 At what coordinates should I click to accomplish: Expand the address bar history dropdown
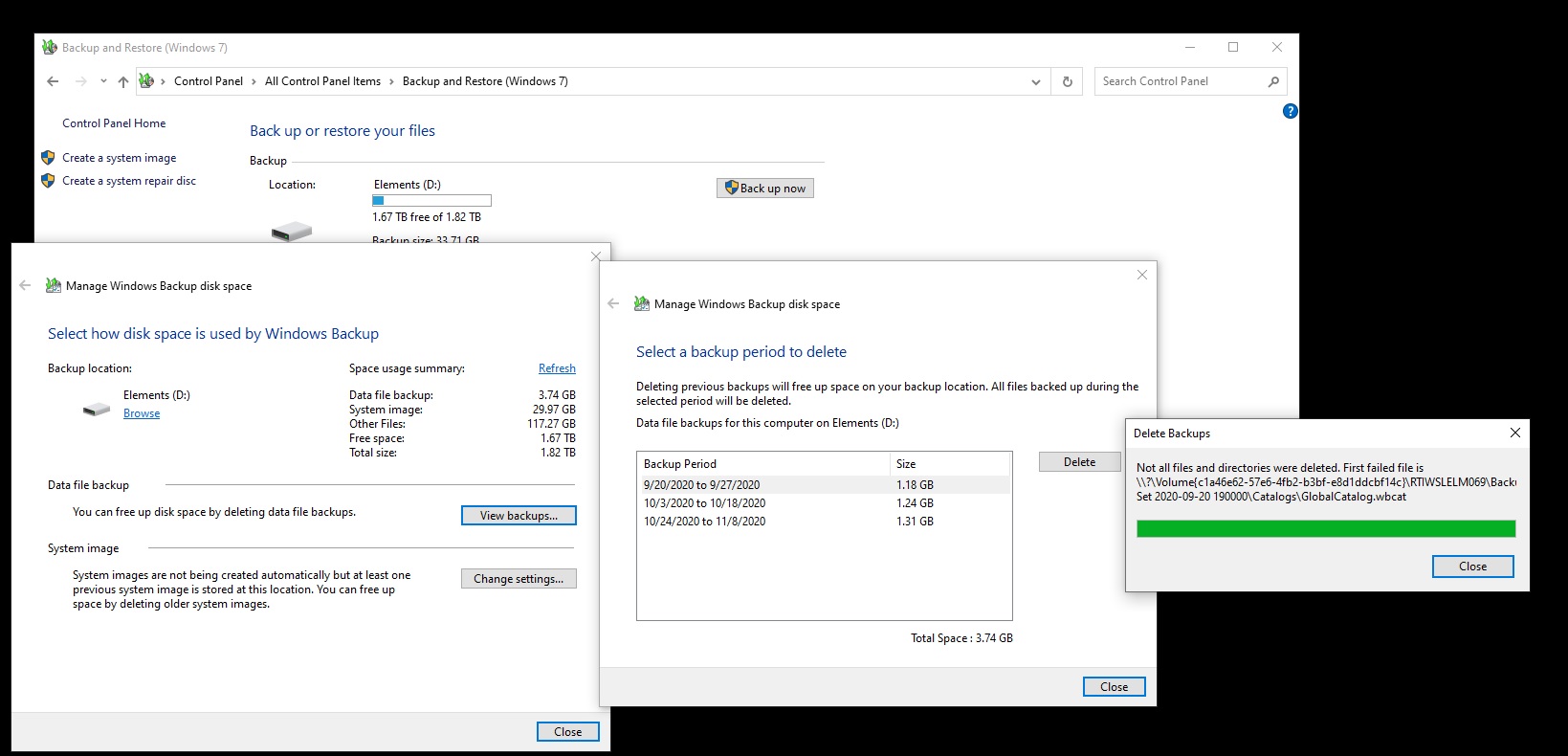1035,81
